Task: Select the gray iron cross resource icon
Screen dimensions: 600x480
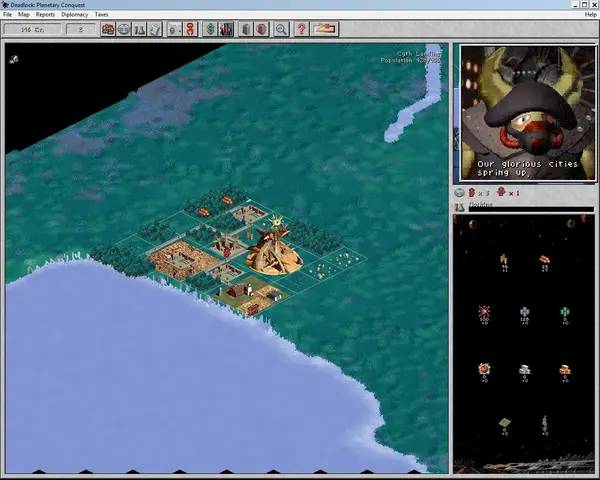Action: point(525,312)
